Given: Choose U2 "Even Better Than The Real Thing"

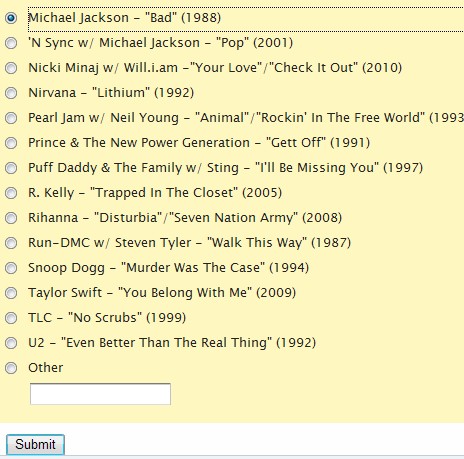Looking at the screenshot, I should click(x=11, y=343).
